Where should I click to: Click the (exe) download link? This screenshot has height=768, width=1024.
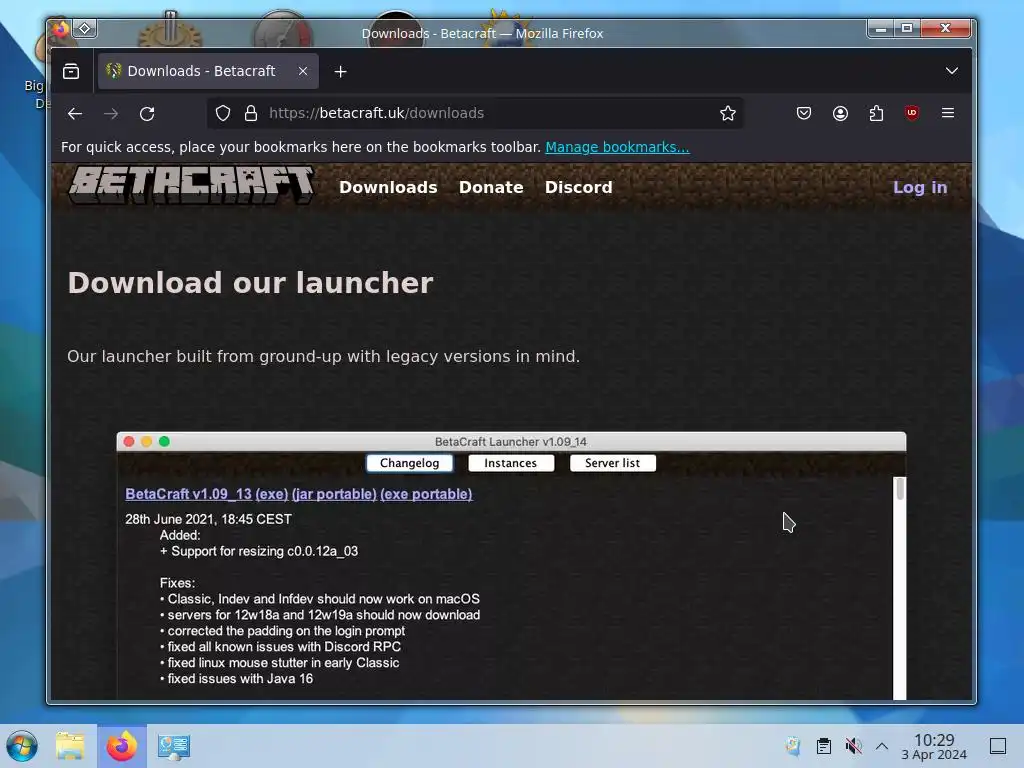272,494
